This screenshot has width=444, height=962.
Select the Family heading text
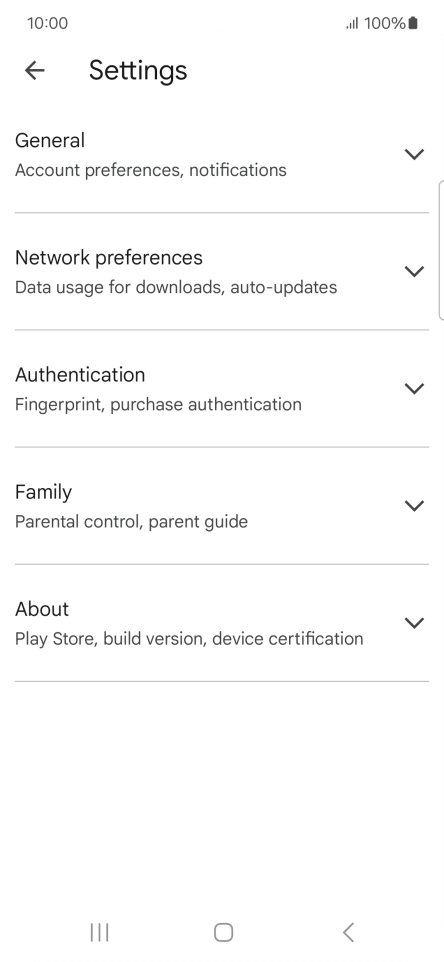tap(43, 492)
